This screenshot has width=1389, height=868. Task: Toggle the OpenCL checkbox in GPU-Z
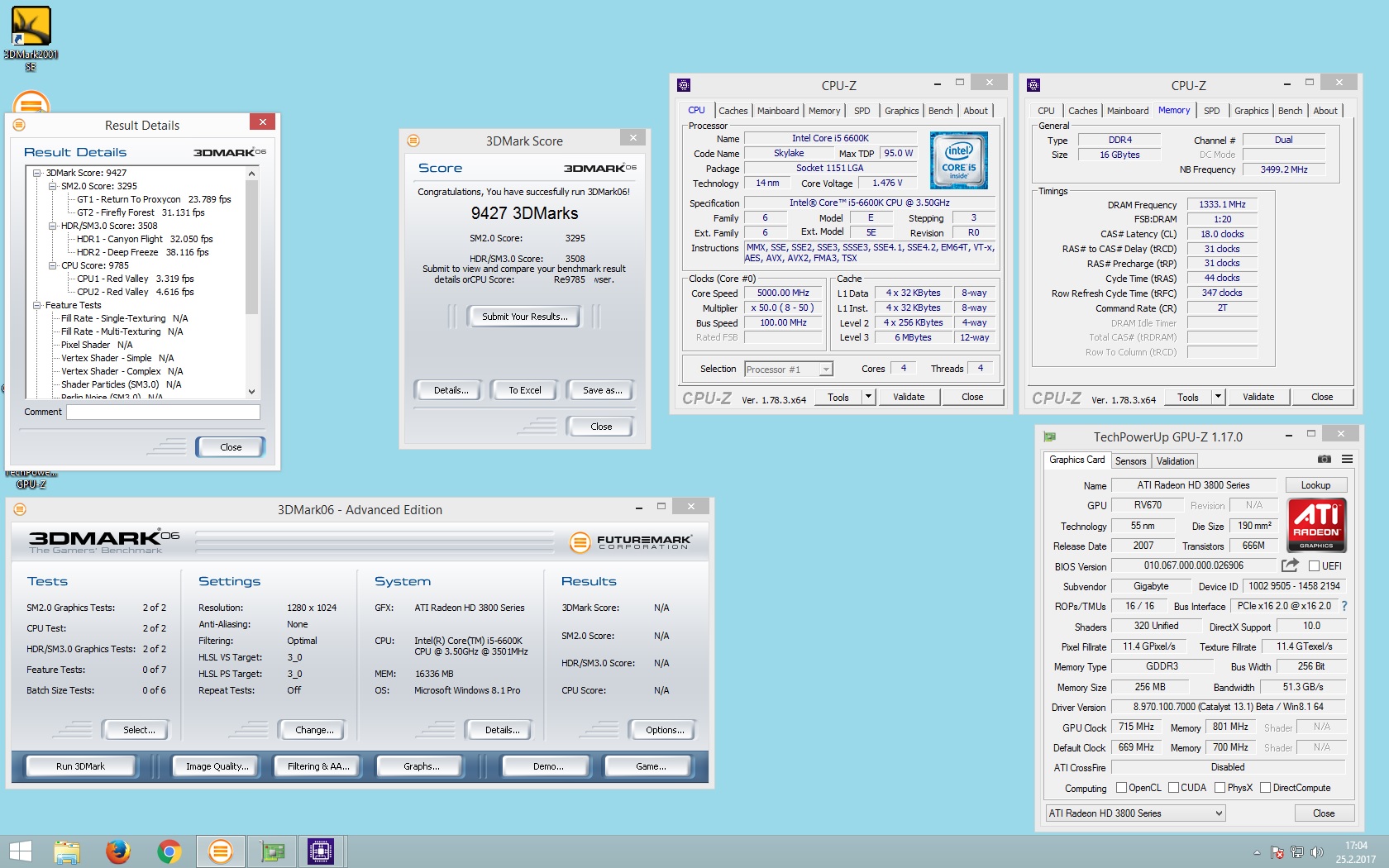click(x=1121, y=788)
